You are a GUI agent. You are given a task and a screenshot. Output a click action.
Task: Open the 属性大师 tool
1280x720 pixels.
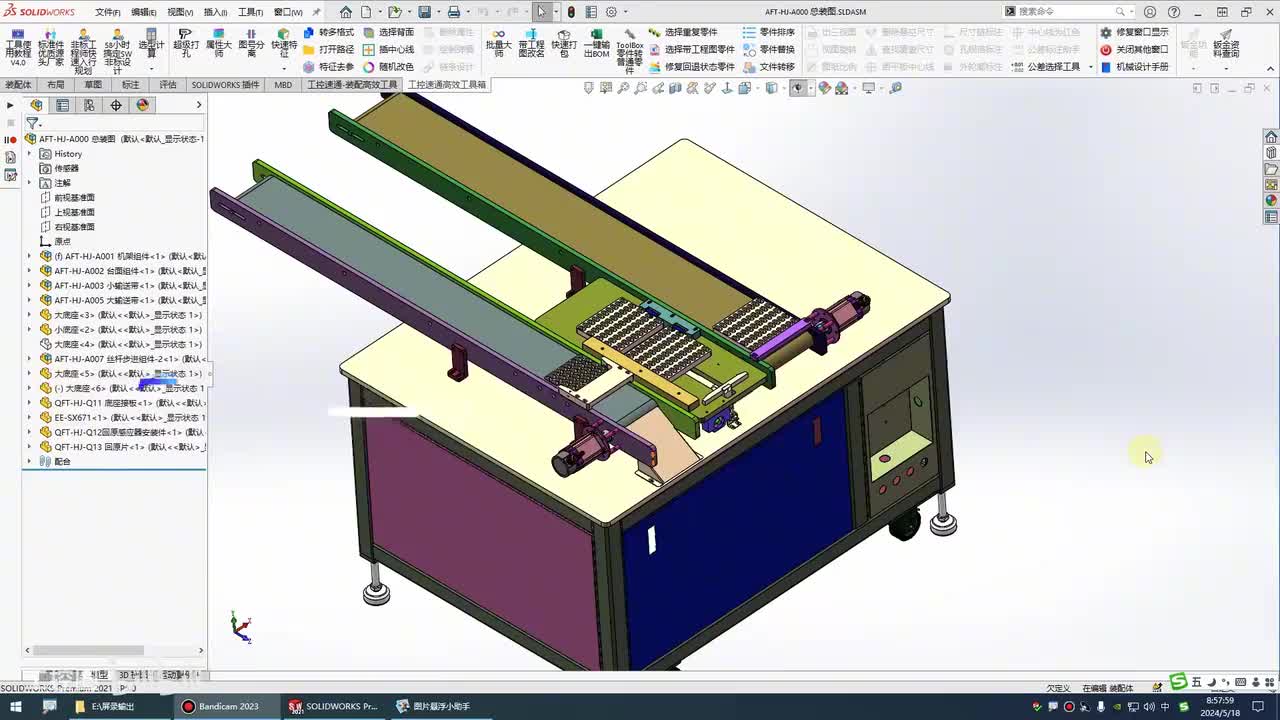(219, 44)
